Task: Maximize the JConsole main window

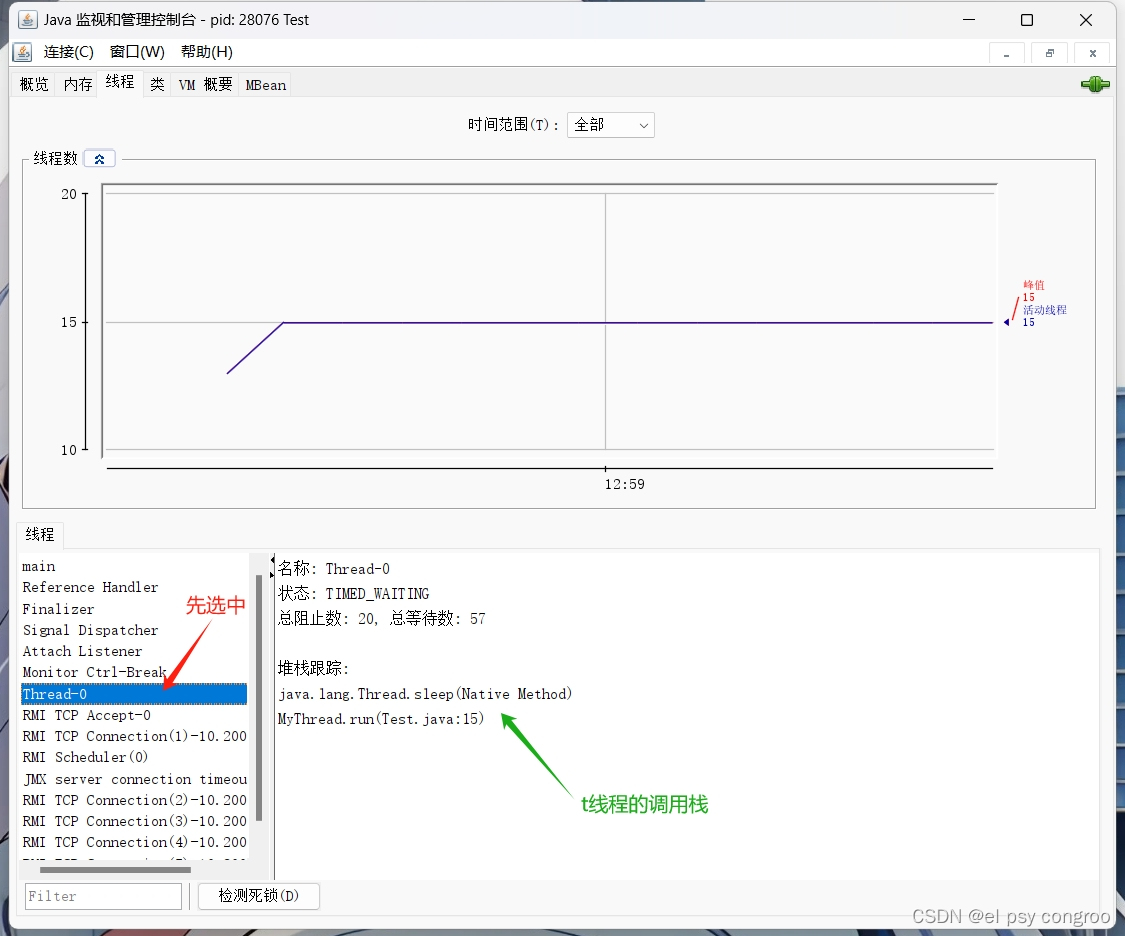Action: point(1027,20)
